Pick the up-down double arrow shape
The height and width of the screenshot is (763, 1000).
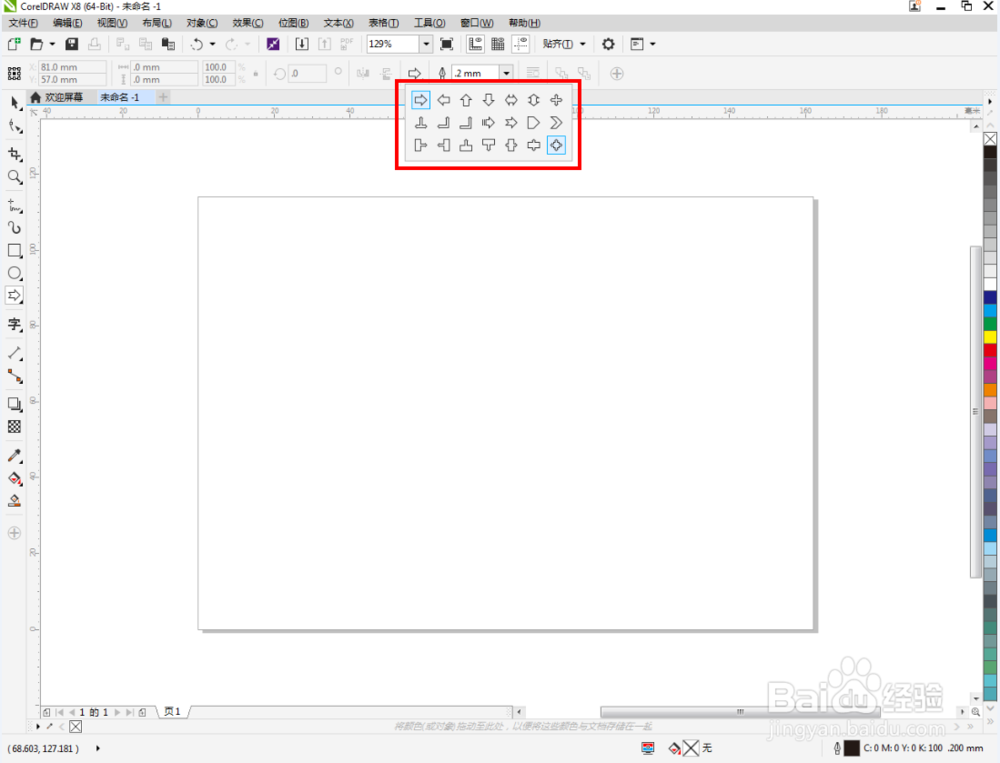point(534,100)
